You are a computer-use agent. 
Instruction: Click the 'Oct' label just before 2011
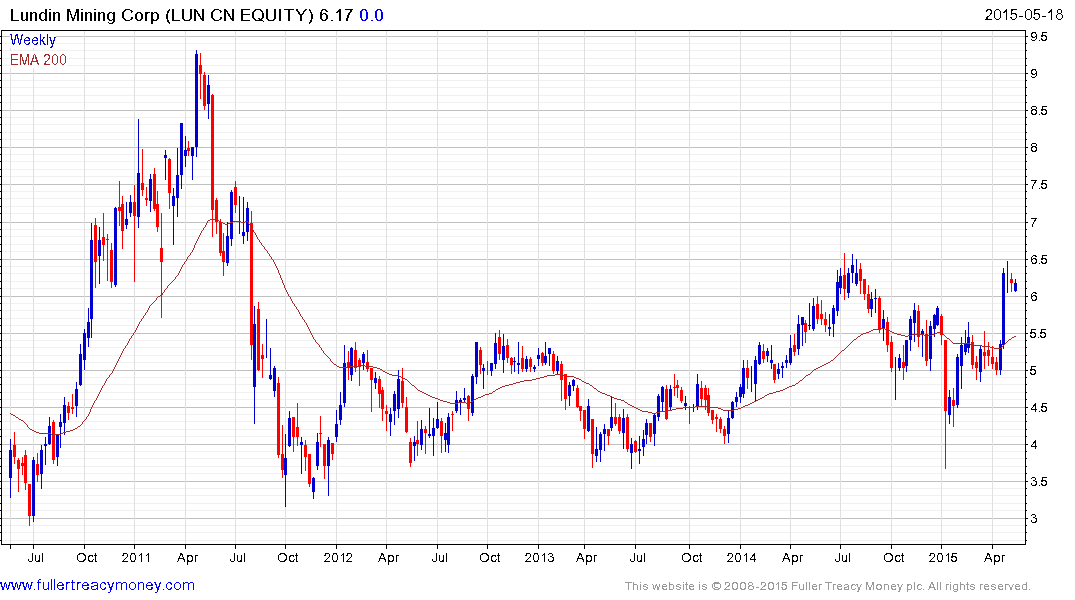pos(86,557)
